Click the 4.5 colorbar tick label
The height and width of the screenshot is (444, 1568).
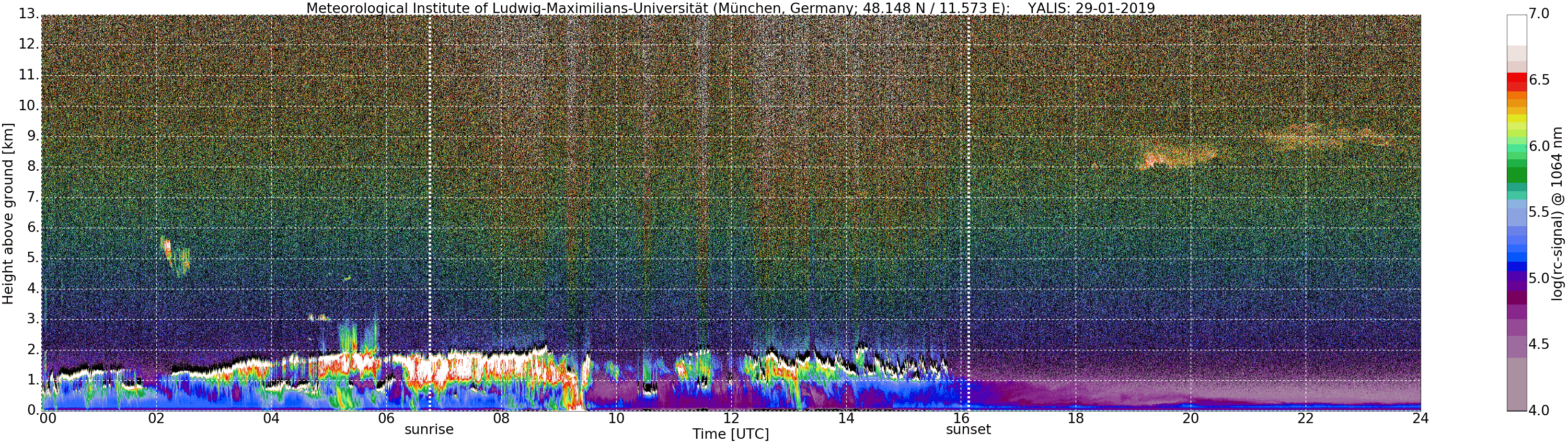click(1539, 344)
